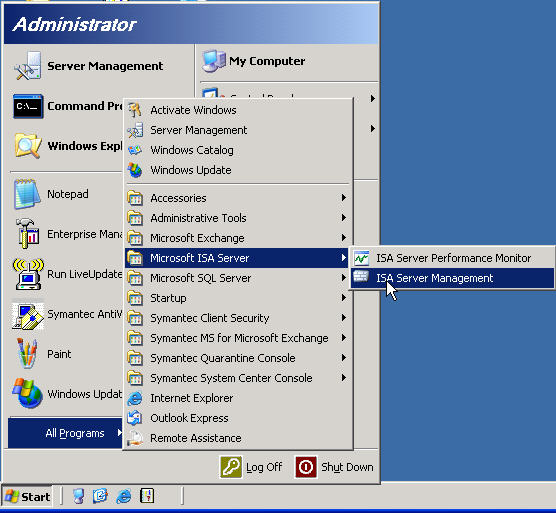Expand the Microsoft SQL Server submenu
The height and width of the screenshot is (513, 556).
pyautogui.click(x=238, y=278)
